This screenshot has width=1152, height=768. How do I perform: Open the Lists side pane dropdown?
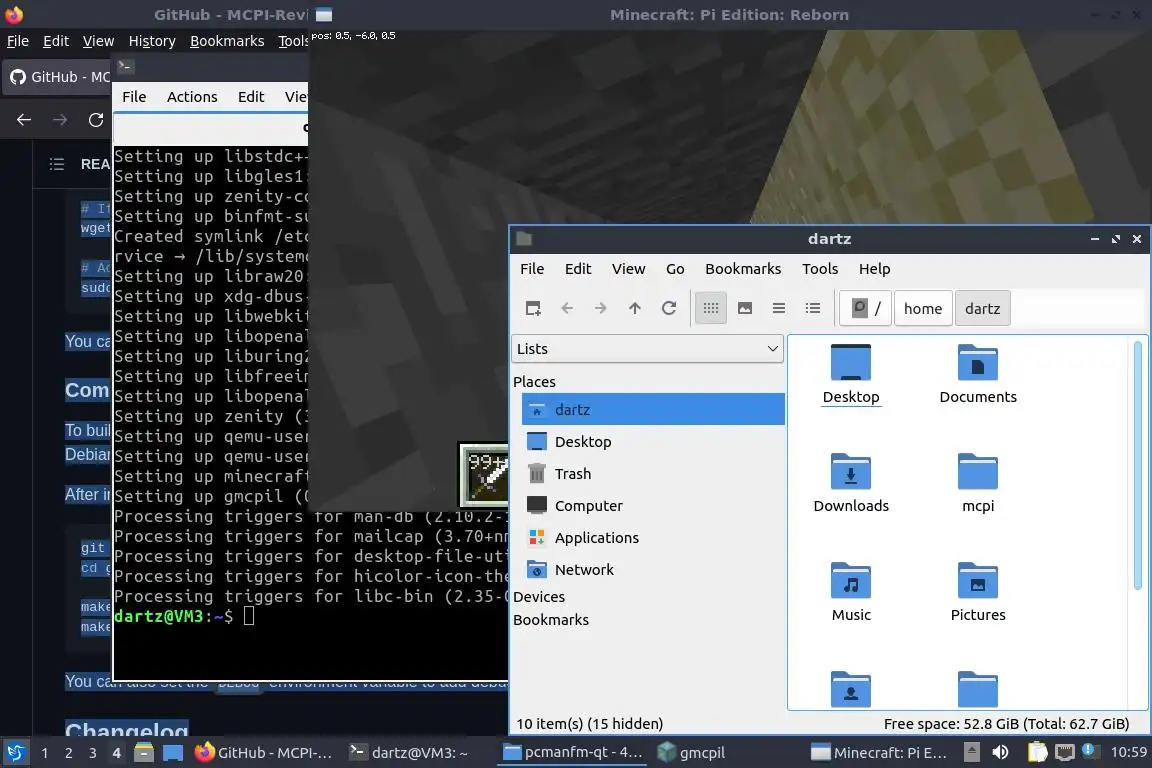pos(647,348)
